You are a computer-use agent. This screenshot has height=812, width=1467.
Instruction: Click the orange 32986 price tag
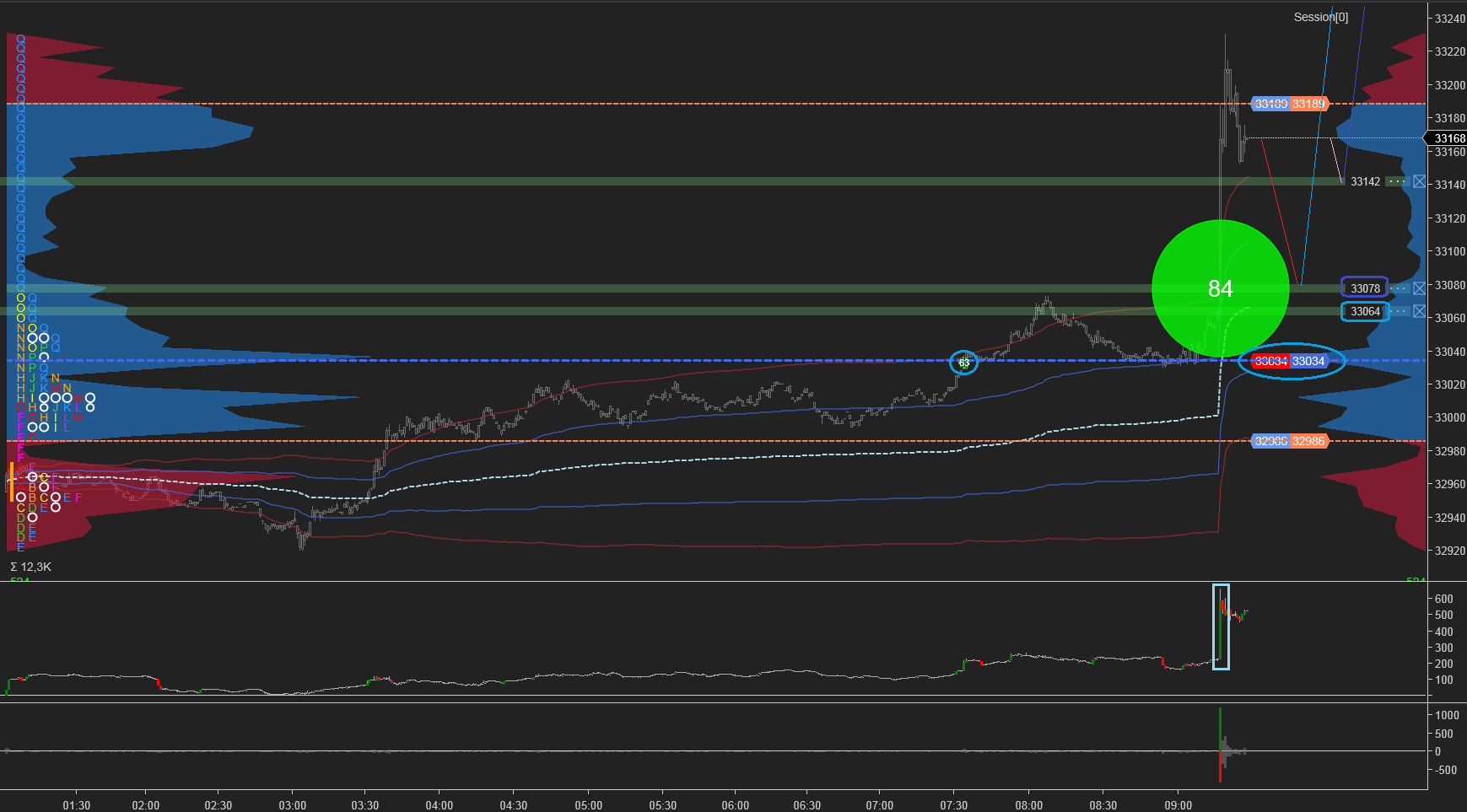coord(1309,441)
